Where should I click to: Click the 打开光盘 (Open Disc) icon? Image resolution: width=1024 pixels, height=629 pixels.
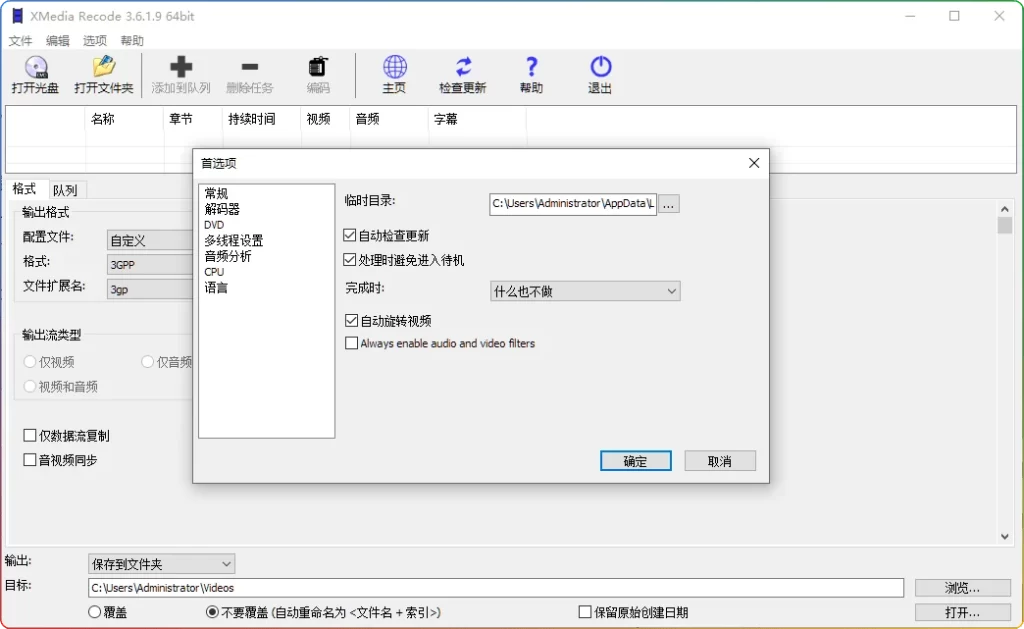click(x=37, y=68)
